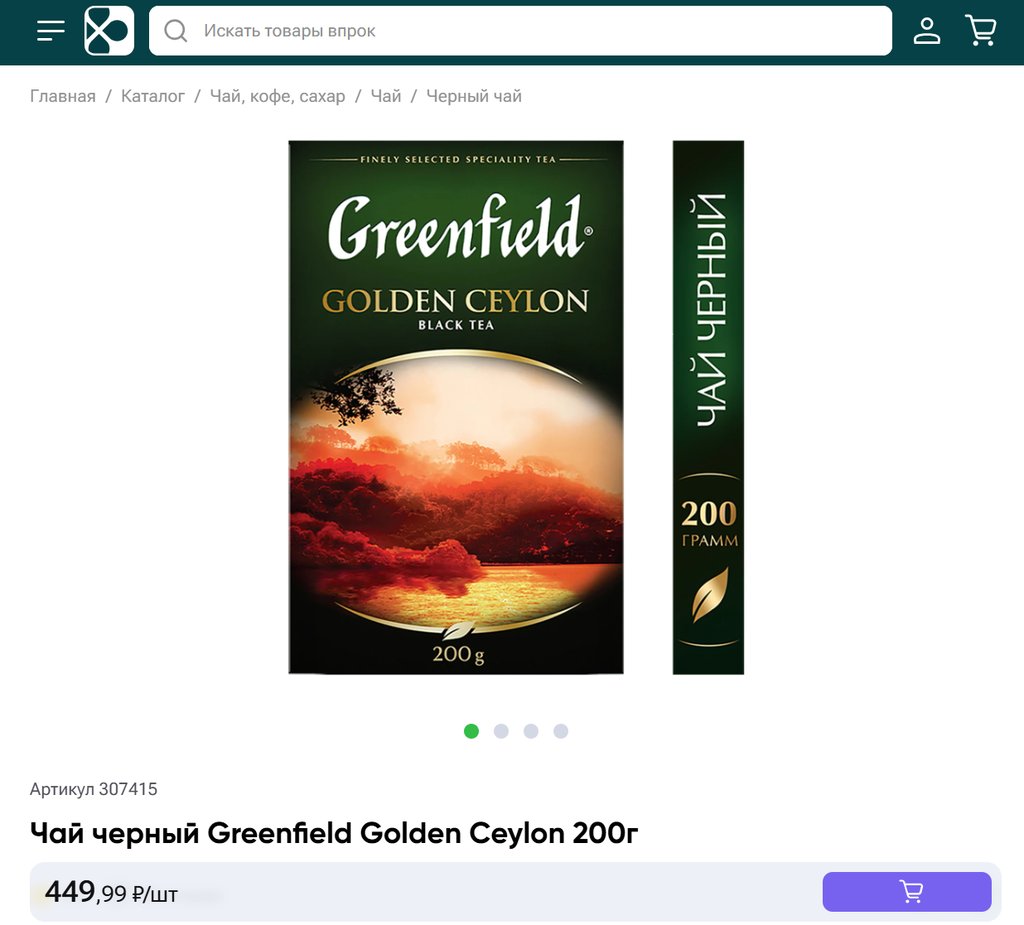Open 'Чай, кофе, сахар' breadcrumb

tap(278, 96)
